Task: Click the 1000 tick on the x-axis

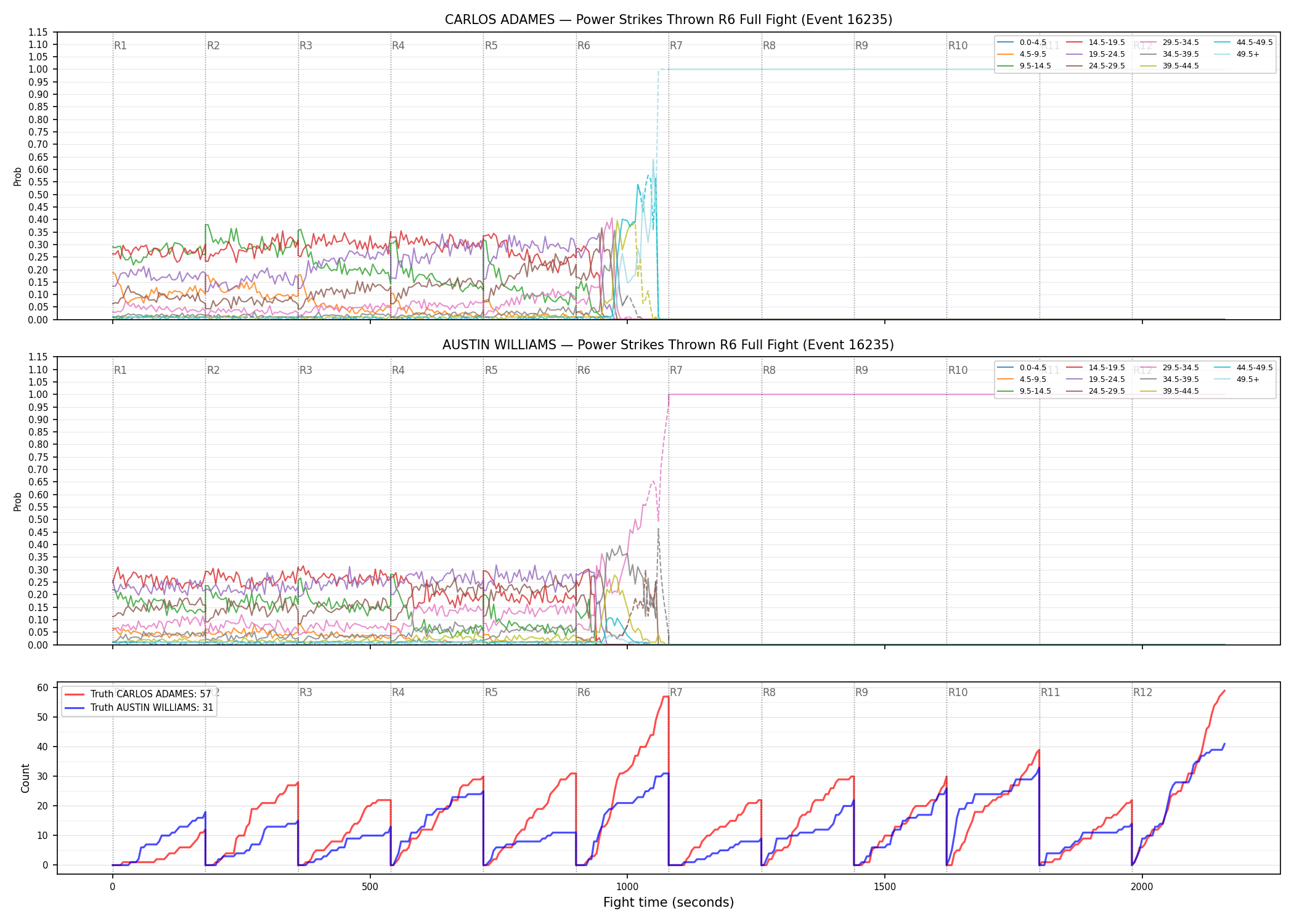Action: [x=627, y=887]
